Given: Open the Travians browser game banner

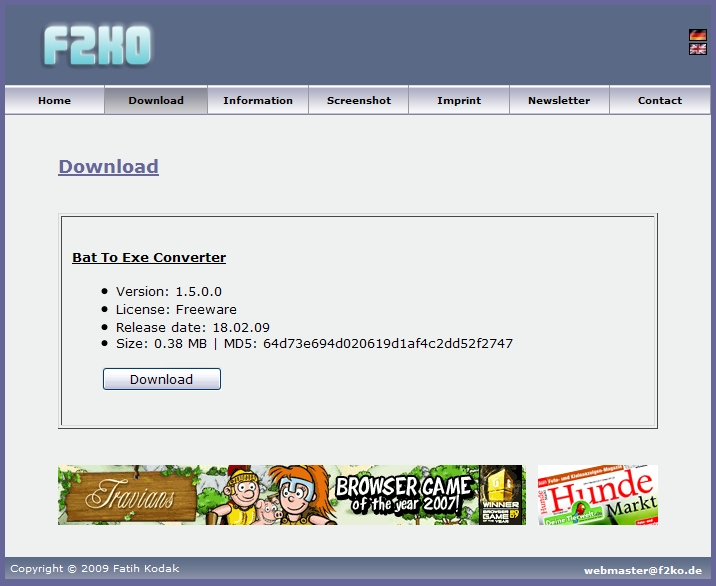Looking at the screenshot, I should pos(292,495).
